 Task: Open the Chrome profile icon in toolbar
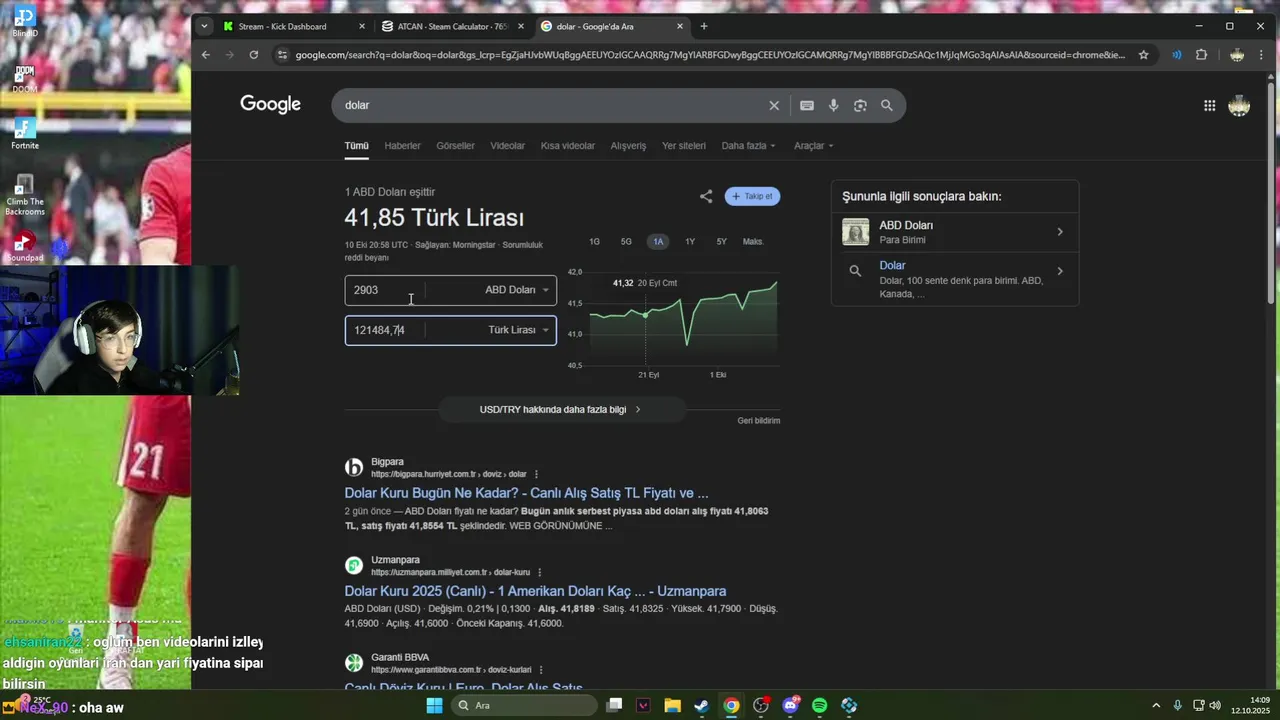pyautogui.click(x=1237, y=55)
